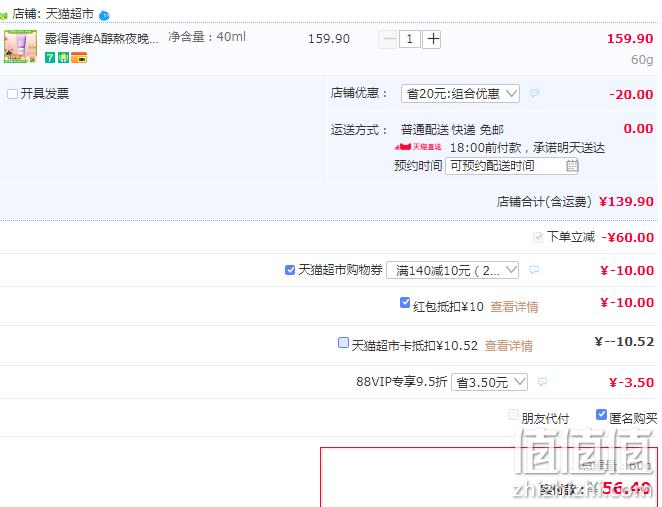662x507 pixels.
Task: Toggle the 下单立减 checkbox
Action: [x=538, y=237]
